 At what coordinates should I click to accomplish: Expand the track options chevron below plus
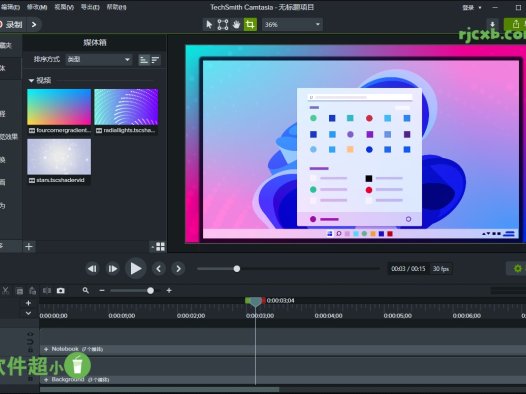[x=29, y=313]
